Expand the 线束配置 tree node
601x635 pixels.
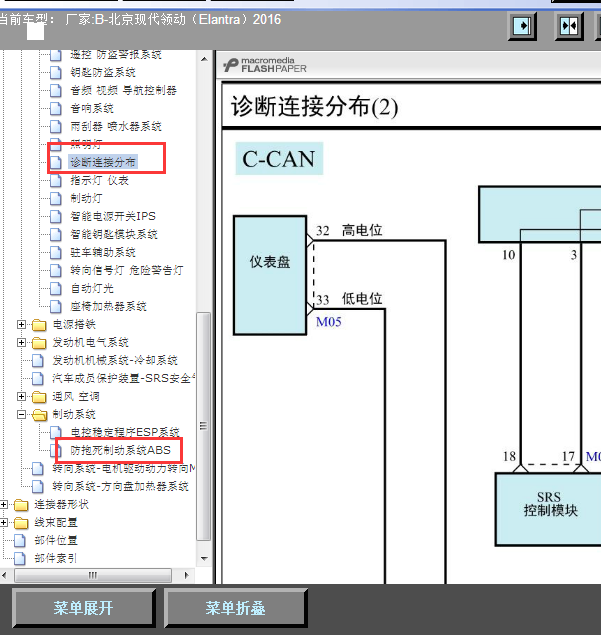[x=4, y=522]
